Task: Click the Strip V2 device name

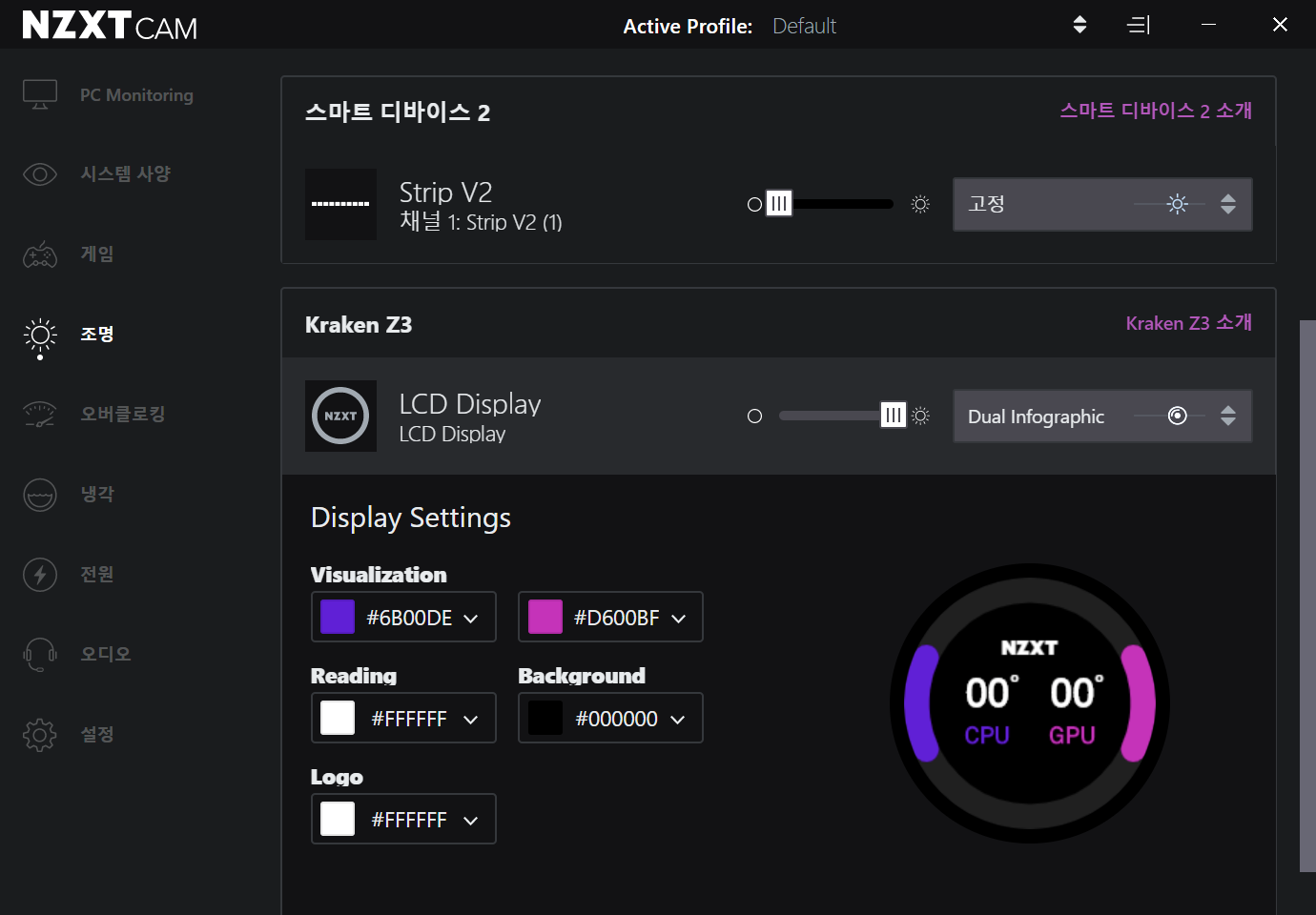Action: click(445, 192)
